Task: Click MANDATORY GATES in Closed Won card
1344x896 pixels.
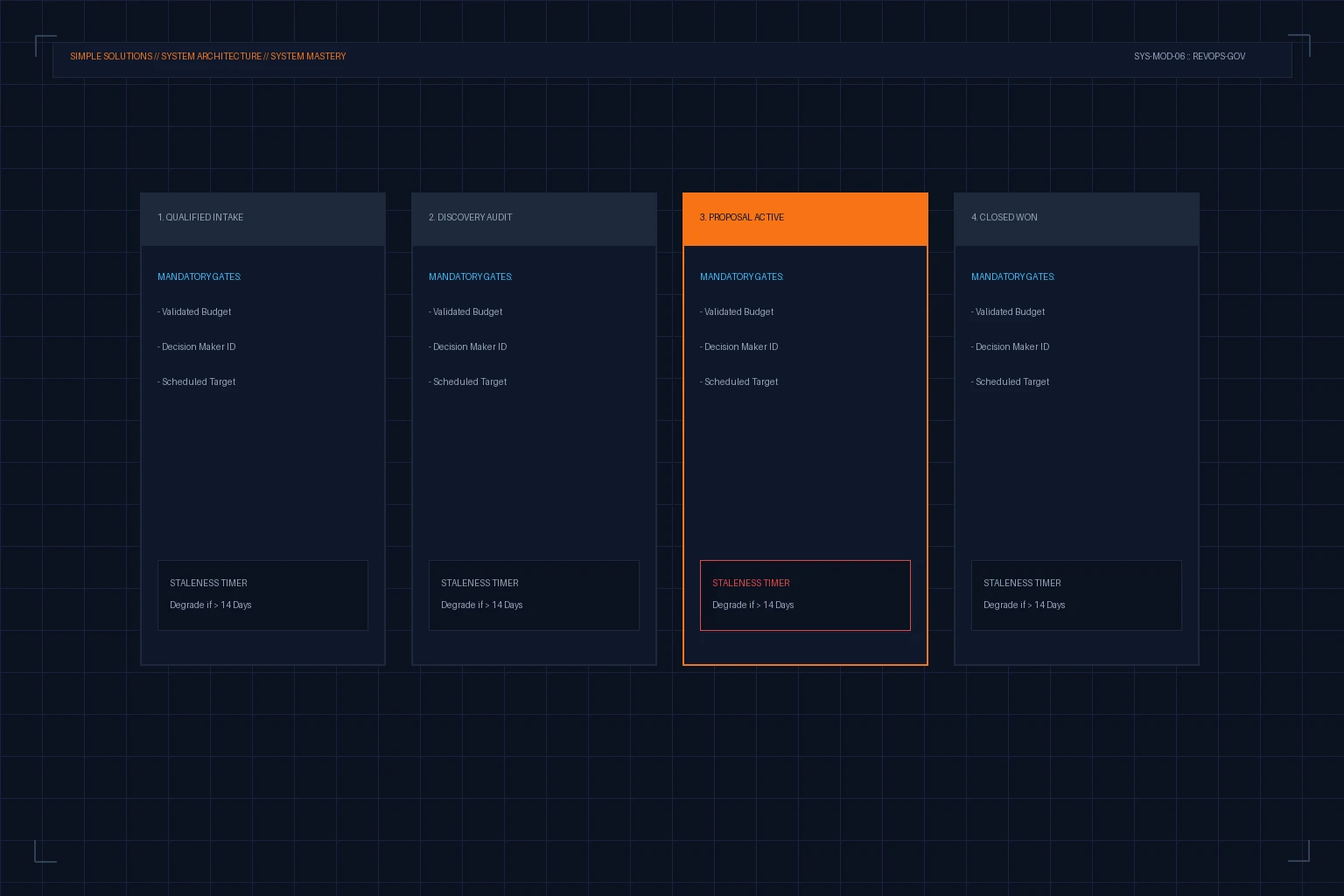Action: click(x=1013, y=276)
